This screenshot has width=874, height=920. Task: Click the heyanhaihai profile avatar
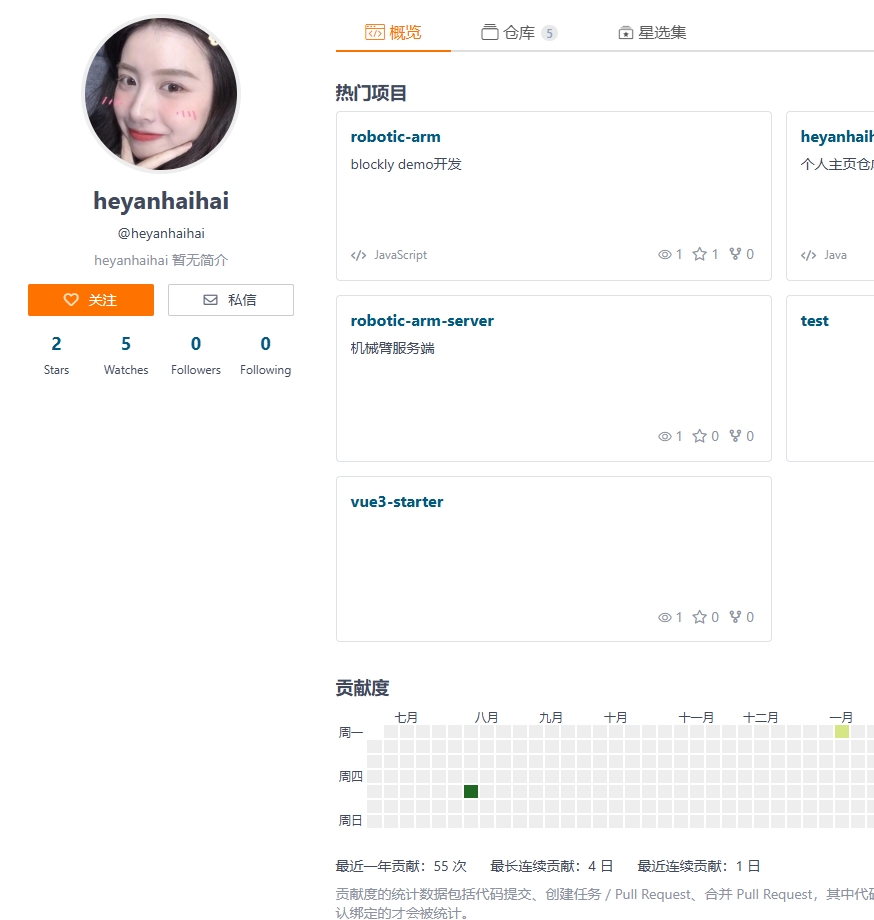coord(161,94)
